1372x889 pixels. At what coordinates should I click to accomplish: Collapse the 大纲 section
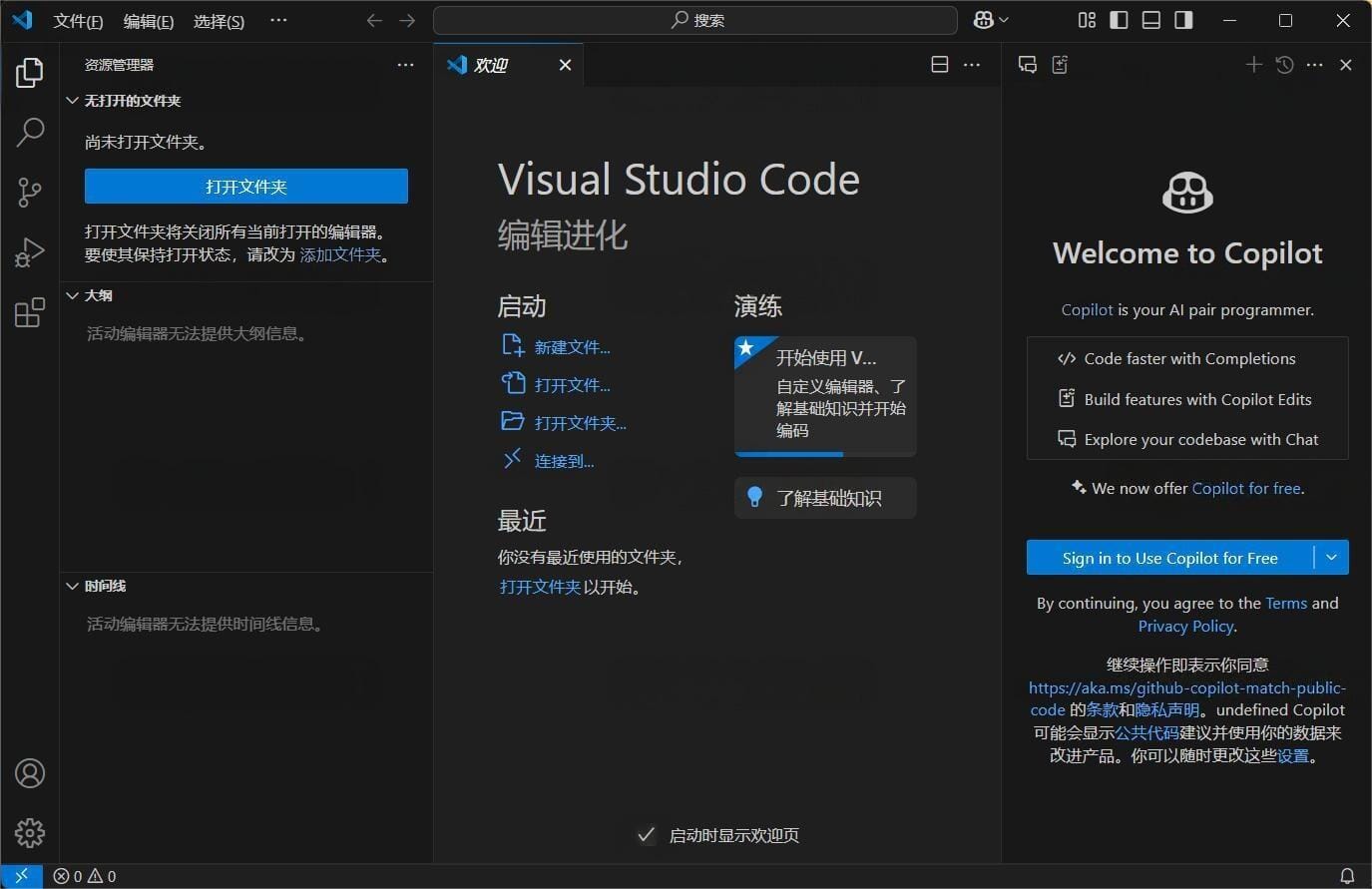coord(73,295)
